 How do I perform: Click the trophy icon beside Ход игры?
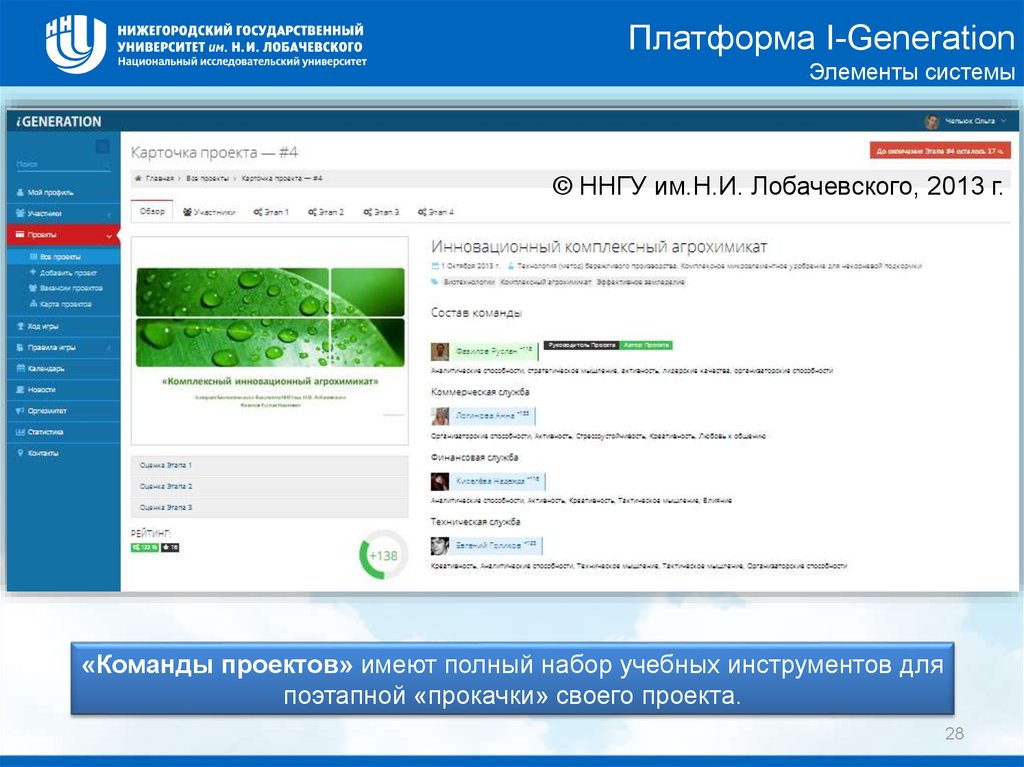click(21, 326)
